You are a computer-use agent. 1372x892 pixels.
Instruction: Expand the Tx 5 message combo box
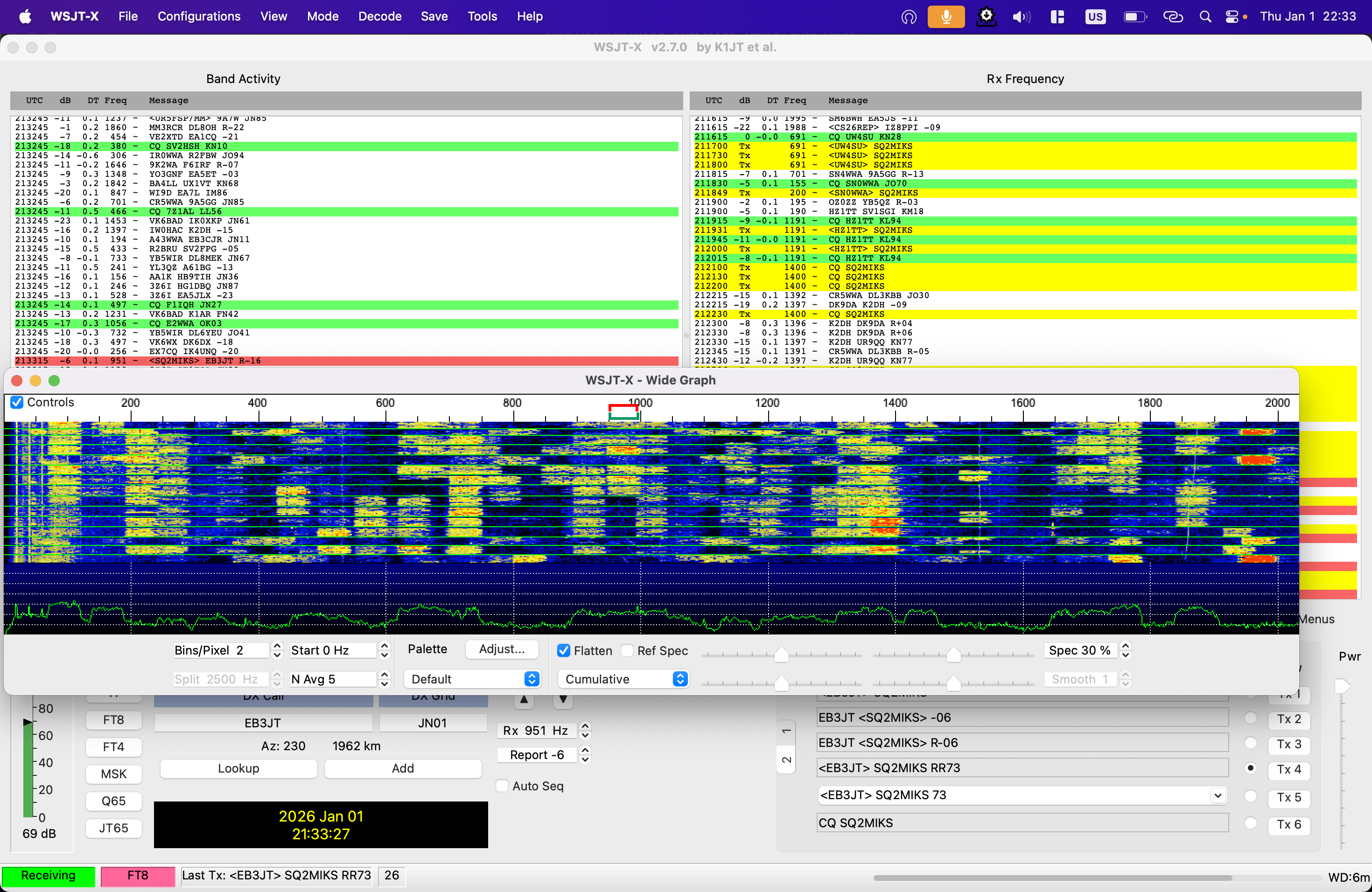[x=1217, y=796]
